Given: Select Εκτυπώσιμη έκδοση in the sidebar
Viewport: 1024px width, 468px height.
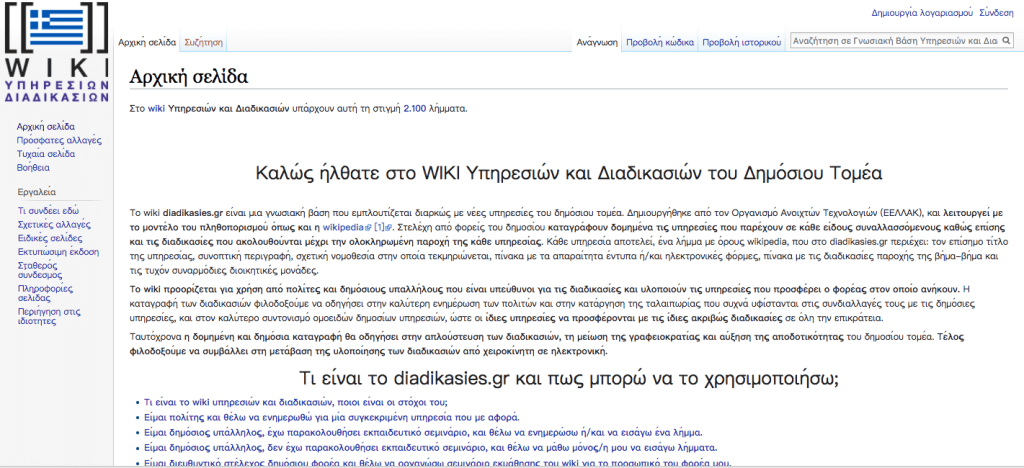Looking at the screenshot, I should click(x=58, y=253).
